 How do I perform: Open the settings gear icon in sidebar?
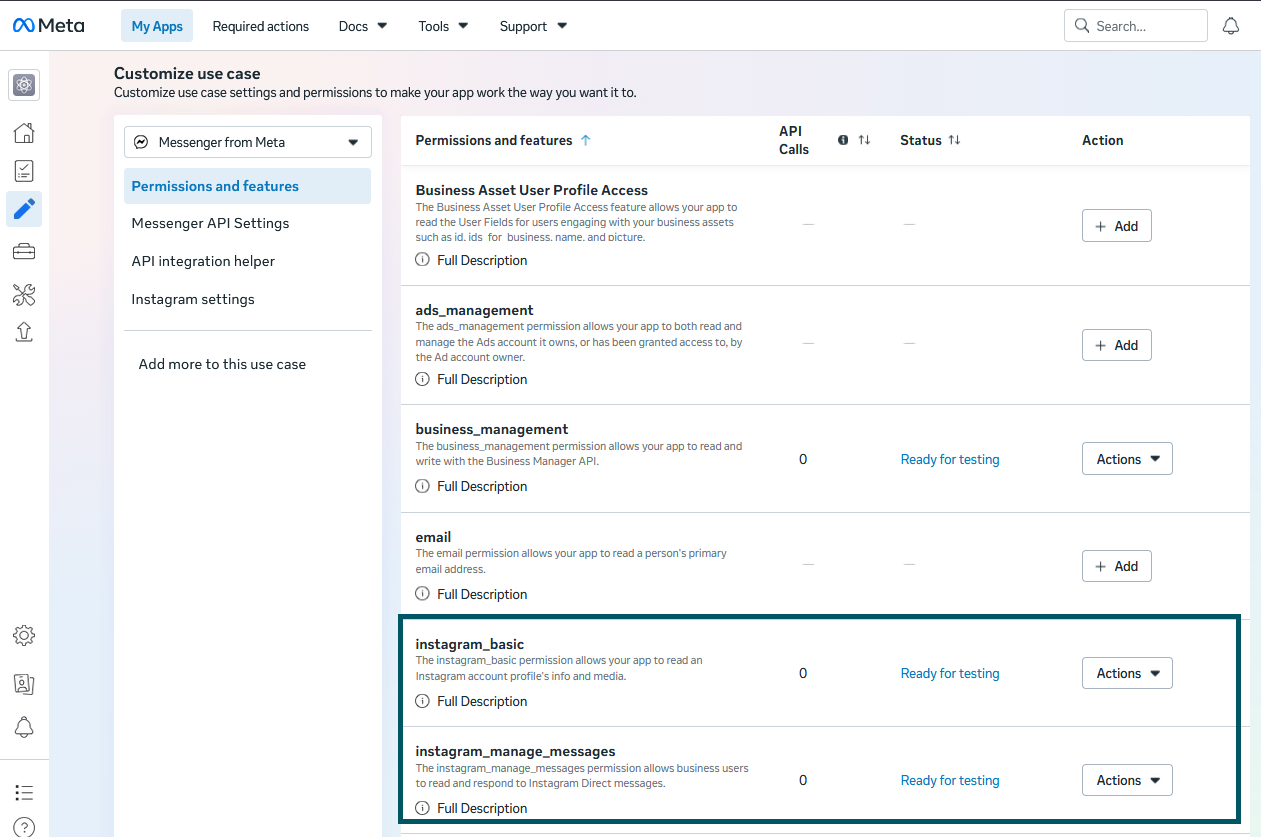pos(25,635)
